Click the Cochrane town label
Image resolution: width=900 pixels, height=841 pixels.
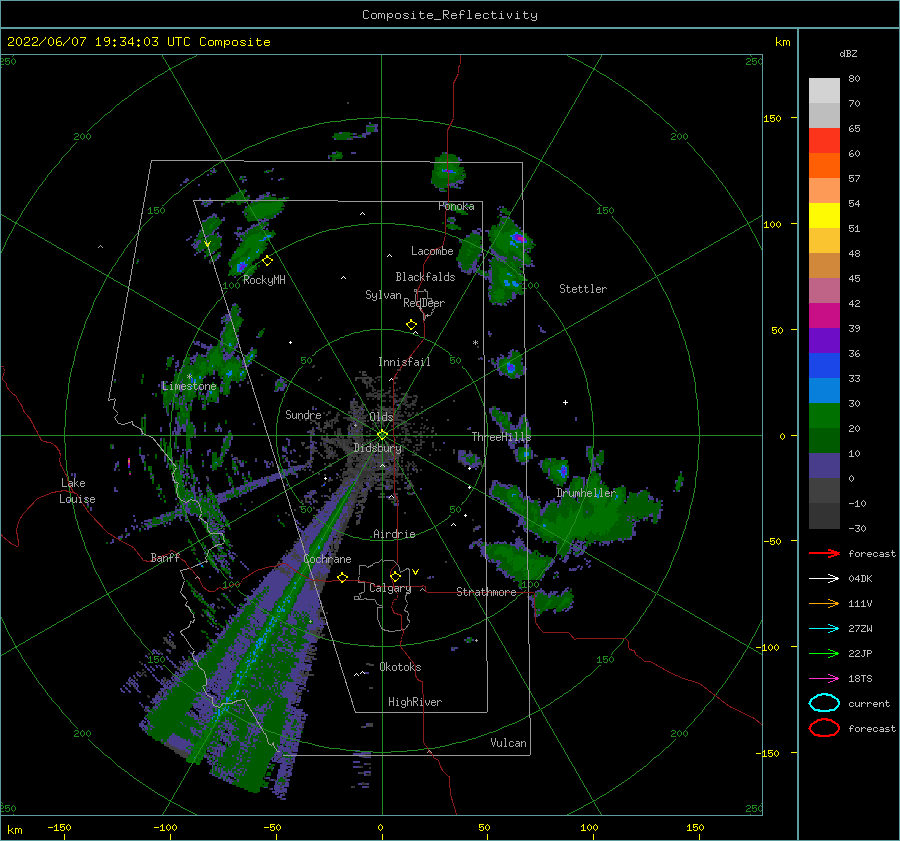click(x=327, y=559)
